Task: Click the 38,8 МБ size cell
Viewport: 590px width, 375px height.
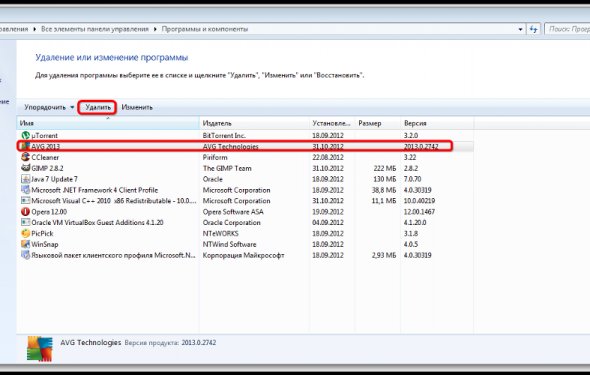Action: coord(384,190)
